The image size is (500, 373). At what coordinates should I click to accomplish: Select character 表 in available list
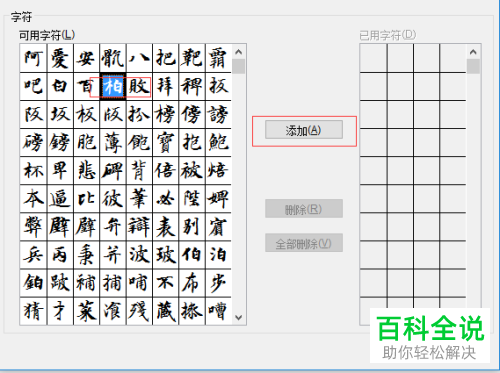[166, 227]
